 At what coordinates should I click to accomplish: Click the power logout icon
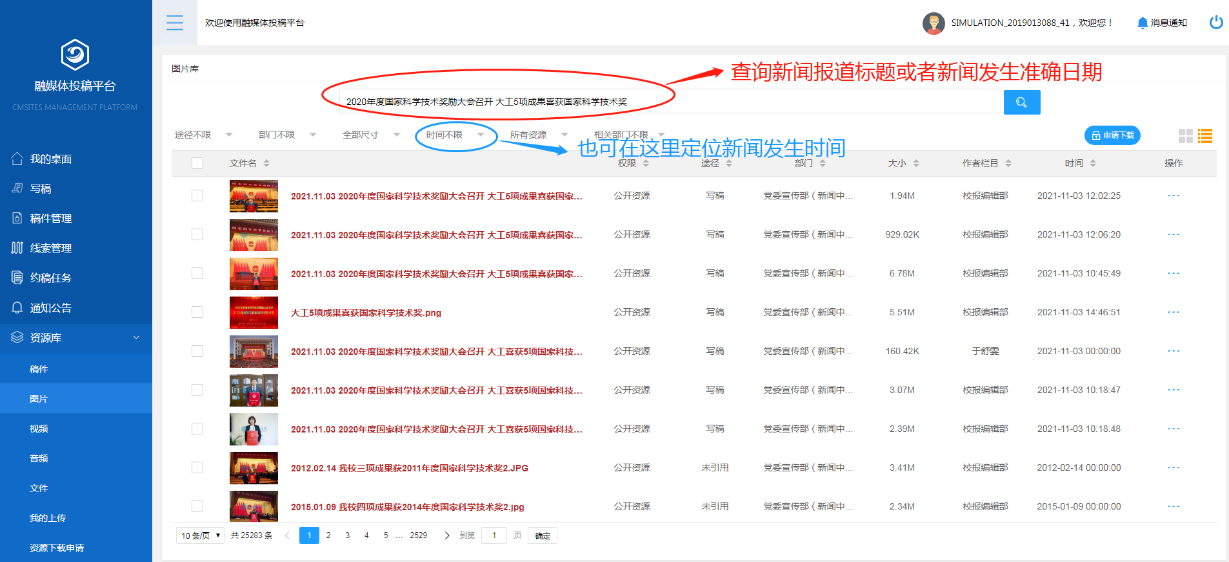(1215, 21)
